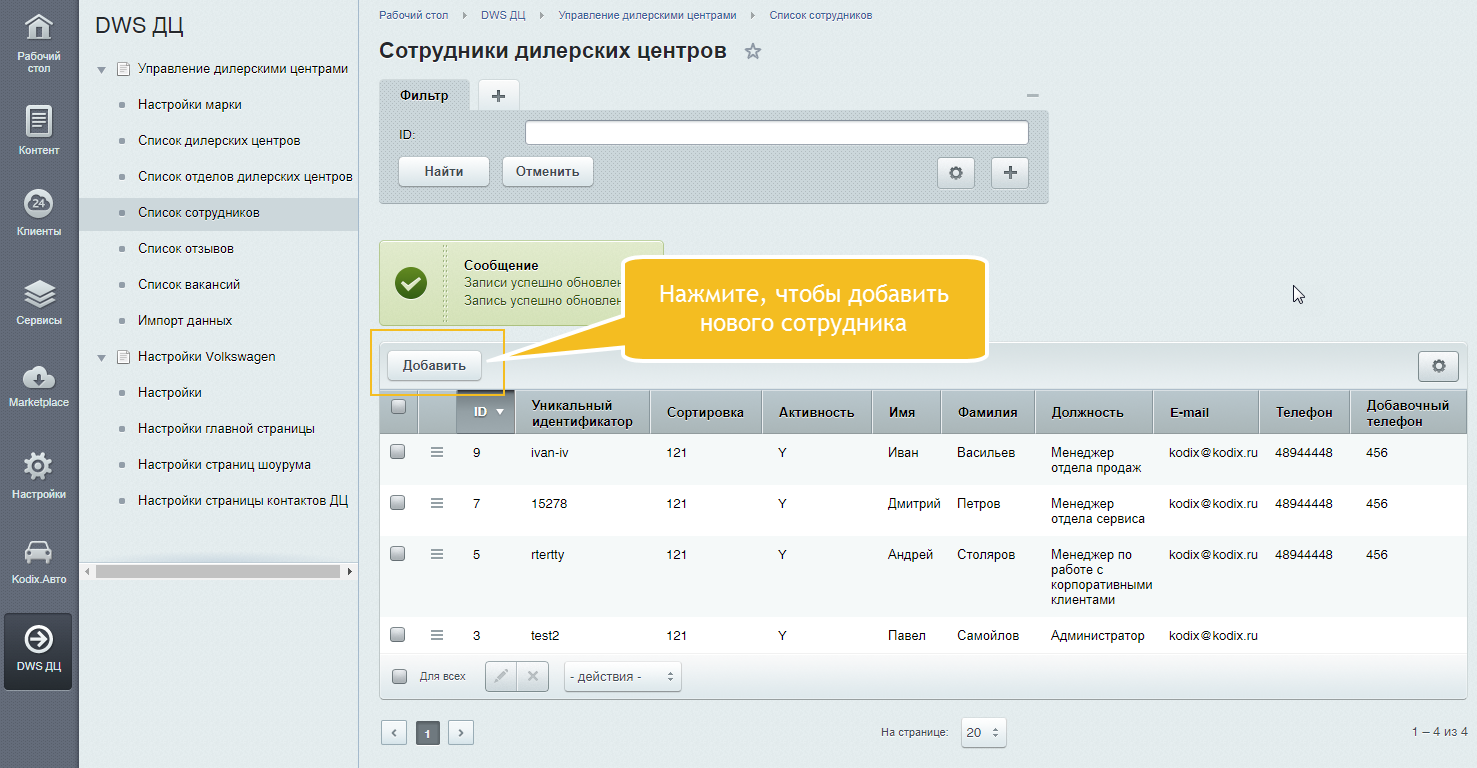This screenshot has height=768, width=1477.
Task: Click the Добавить button
Action: 434,366
